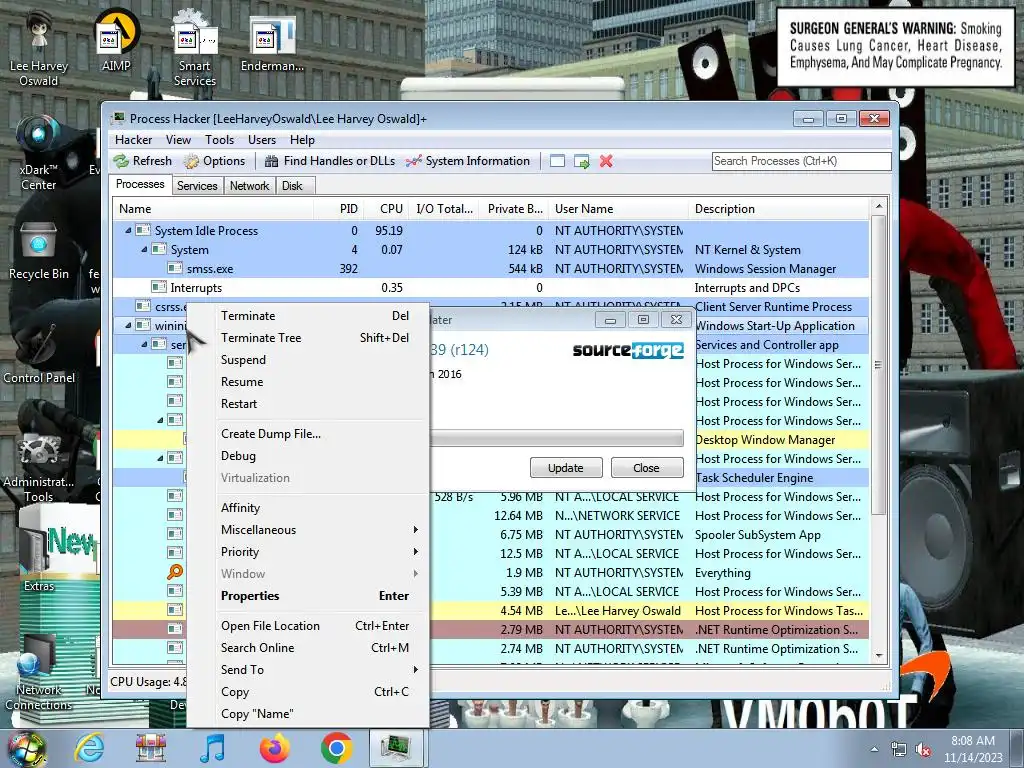Open xDark Center desktop icon
The height and width of the screenshot is (768, 1024).
(x=38, y=152)
